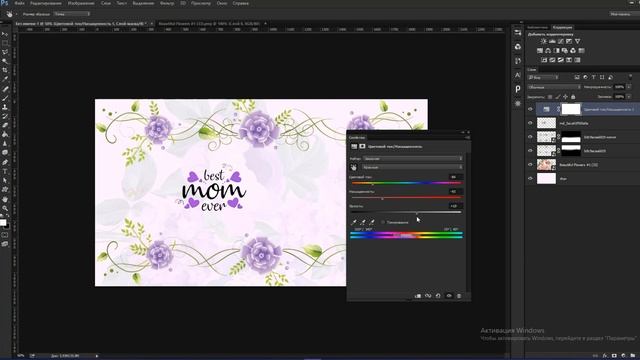This screenshot has height=360, width=640.
Task: Open the Окно menu
Action: (222, 3)
